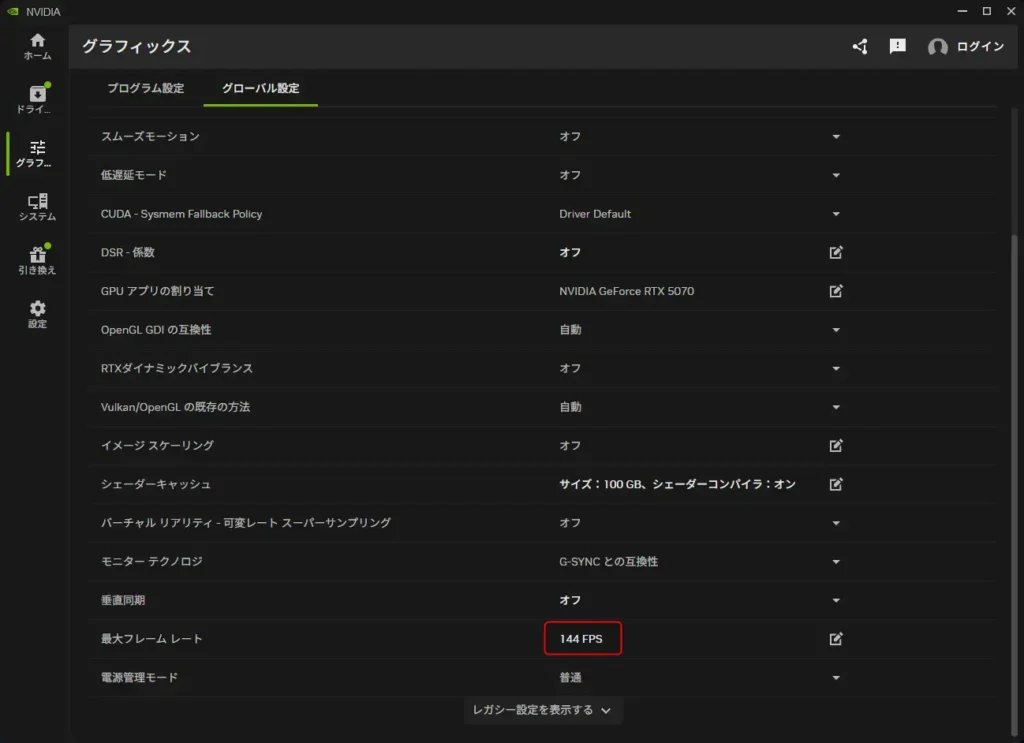This screenshot has width=1024, height=743.
Task: Open the ドライバー sidebar icon
Action: (x=37, y=99)
